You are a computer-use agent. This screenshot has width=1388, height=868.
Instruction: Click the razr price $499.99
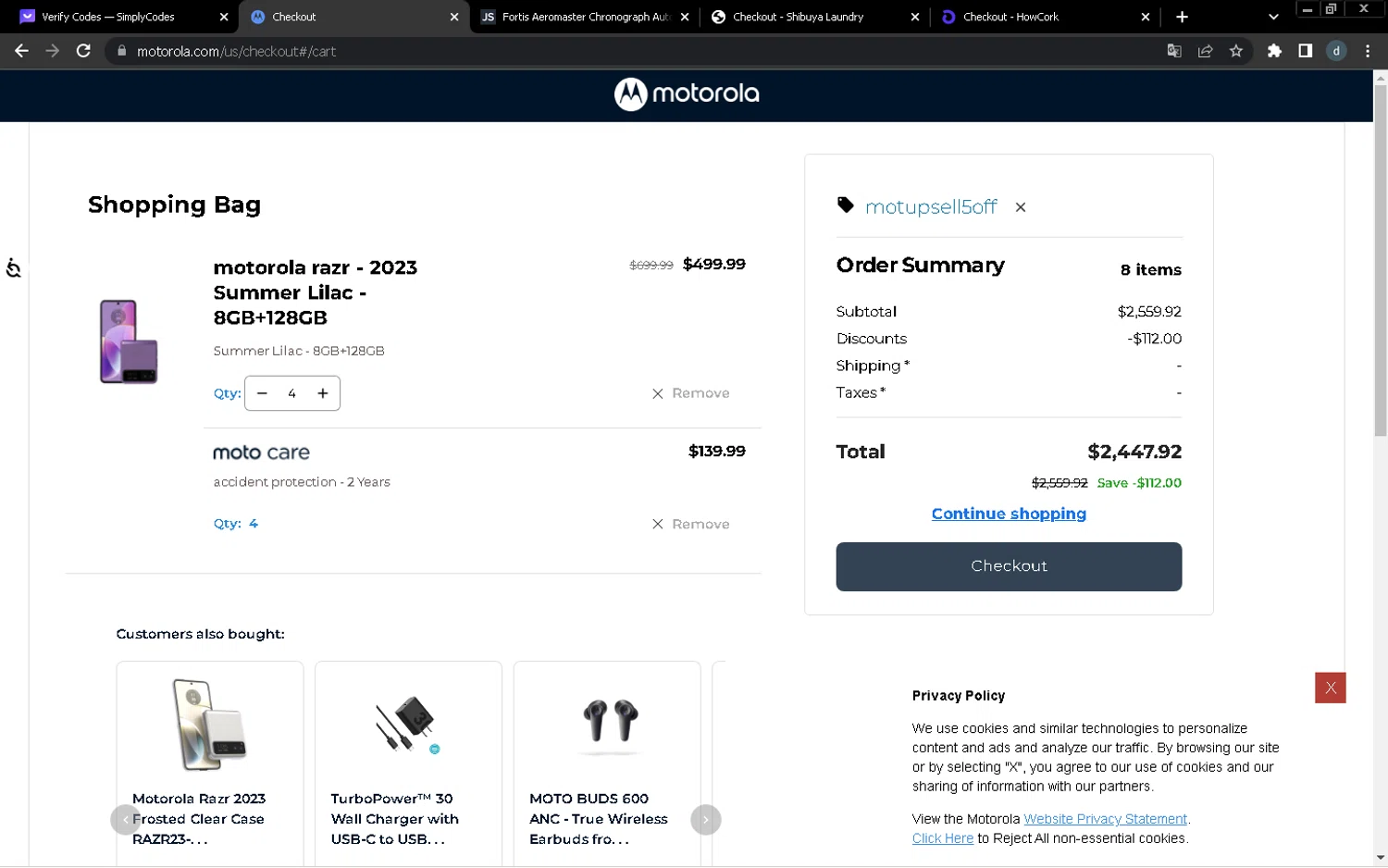coord(713,264)
